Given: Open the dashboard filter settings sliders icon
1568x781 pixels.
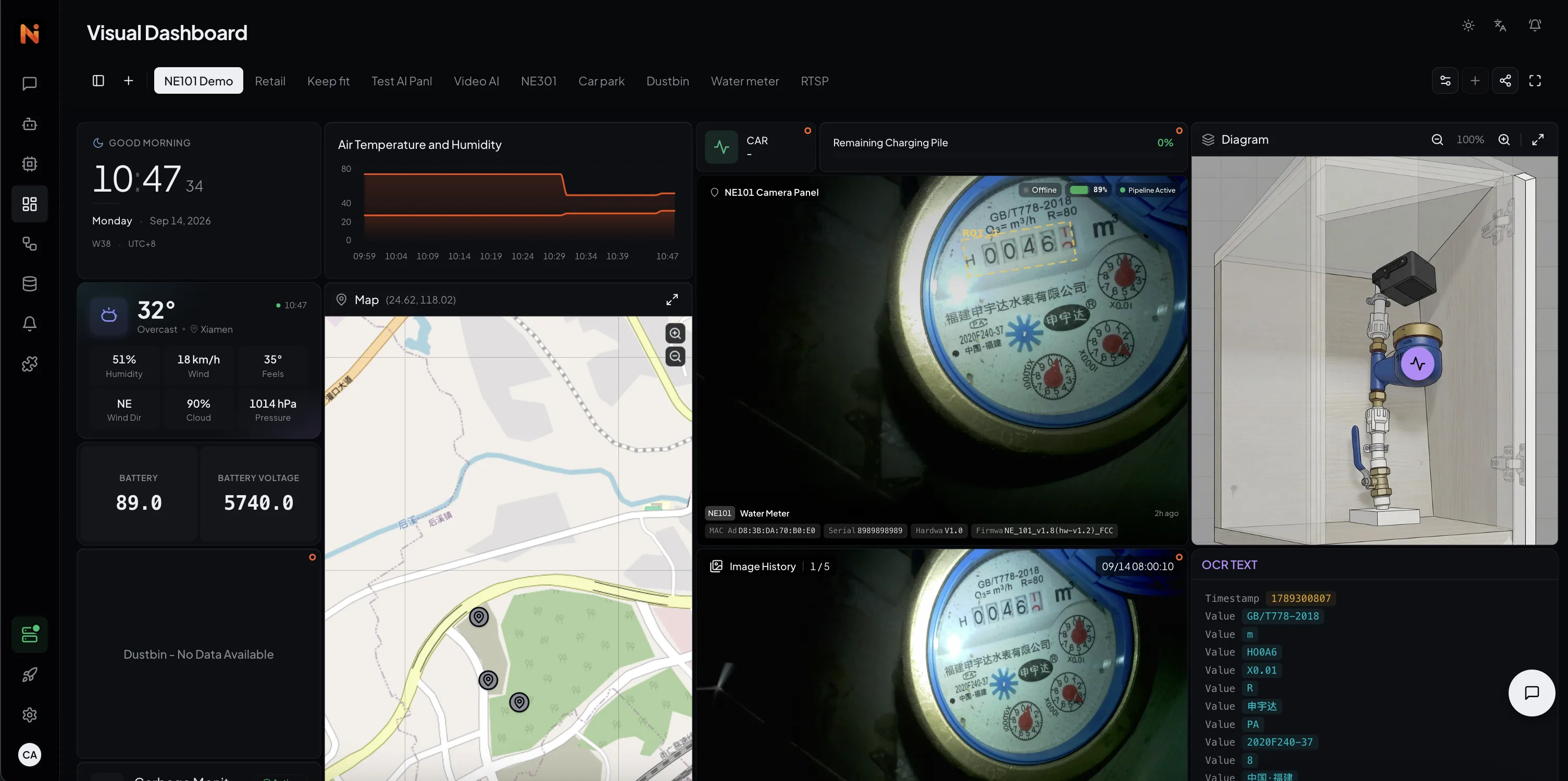Looking at the screenshot, I should point(1445,80).
